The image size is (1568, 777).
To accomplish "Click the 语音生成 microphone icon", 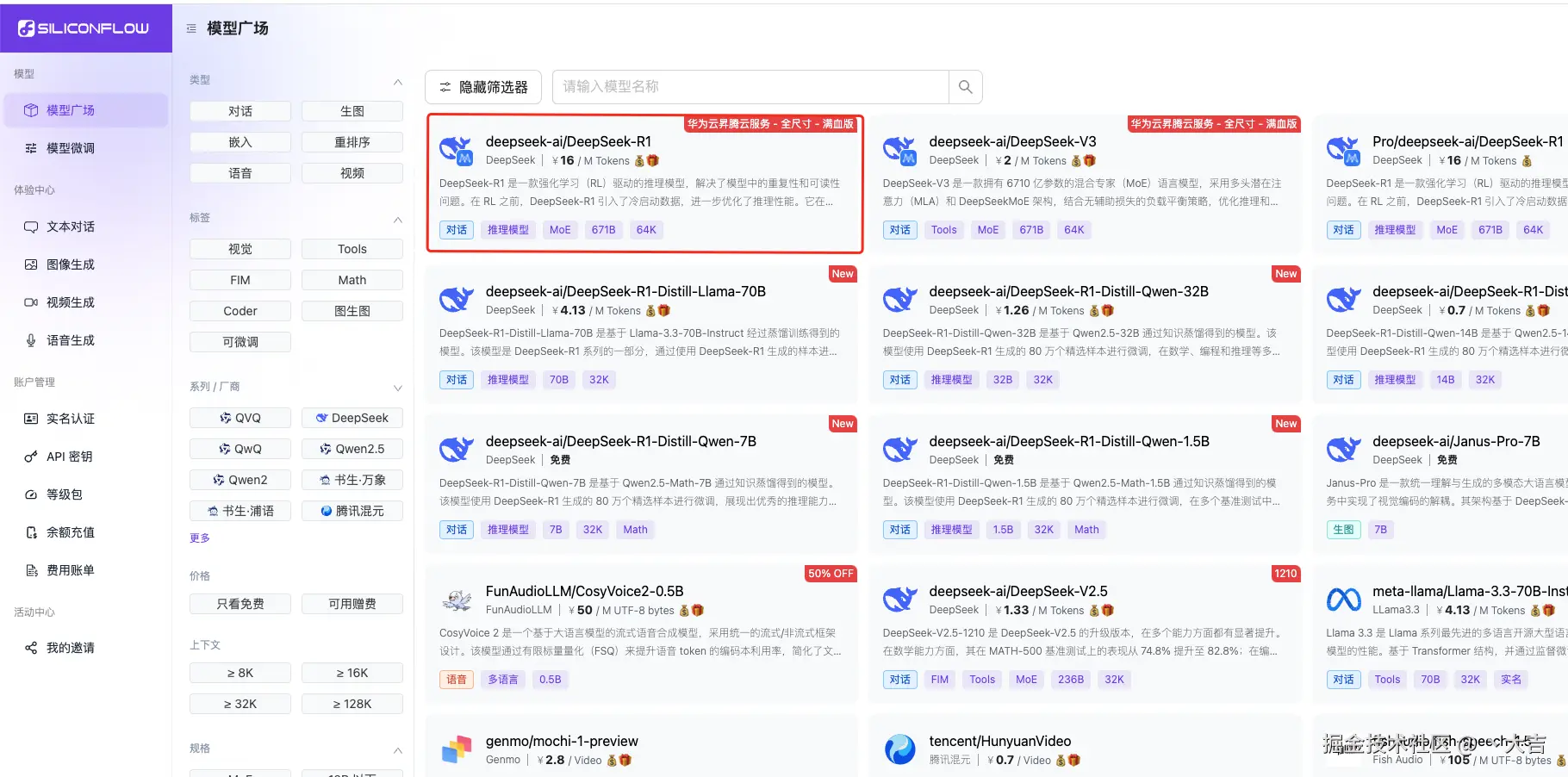I will (x=31, y=340).
